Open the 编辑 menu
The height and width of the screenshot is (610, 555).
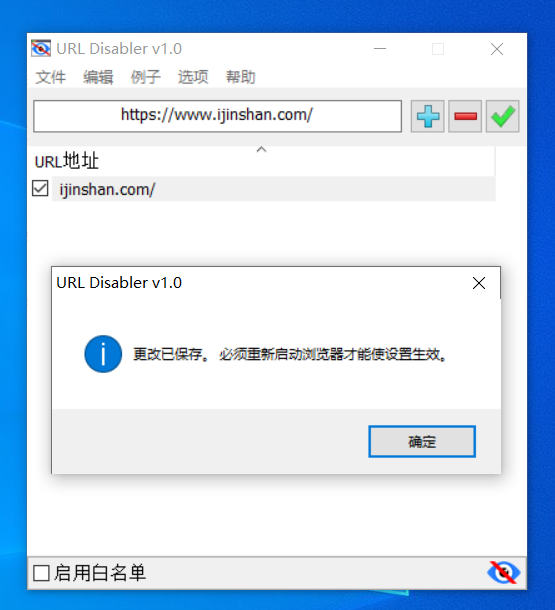click(x=98, y=77)
